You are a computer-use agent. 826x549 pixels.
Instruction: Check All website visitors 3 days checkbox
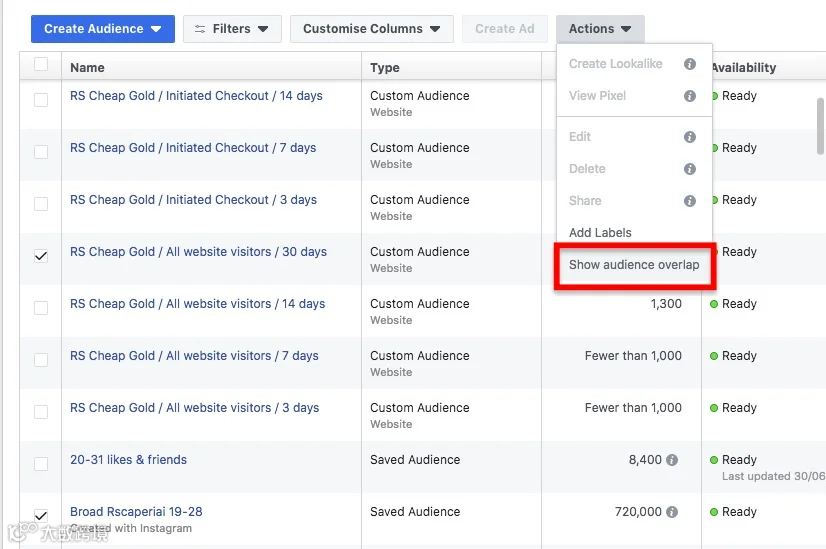(41, 412)
